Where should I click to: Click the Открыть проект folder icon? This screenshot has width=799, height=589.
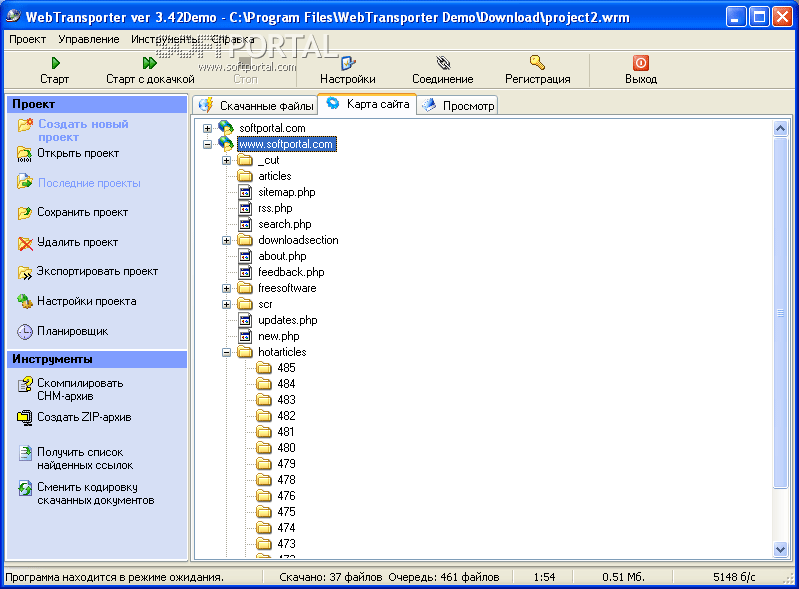[x=25, y=154]
